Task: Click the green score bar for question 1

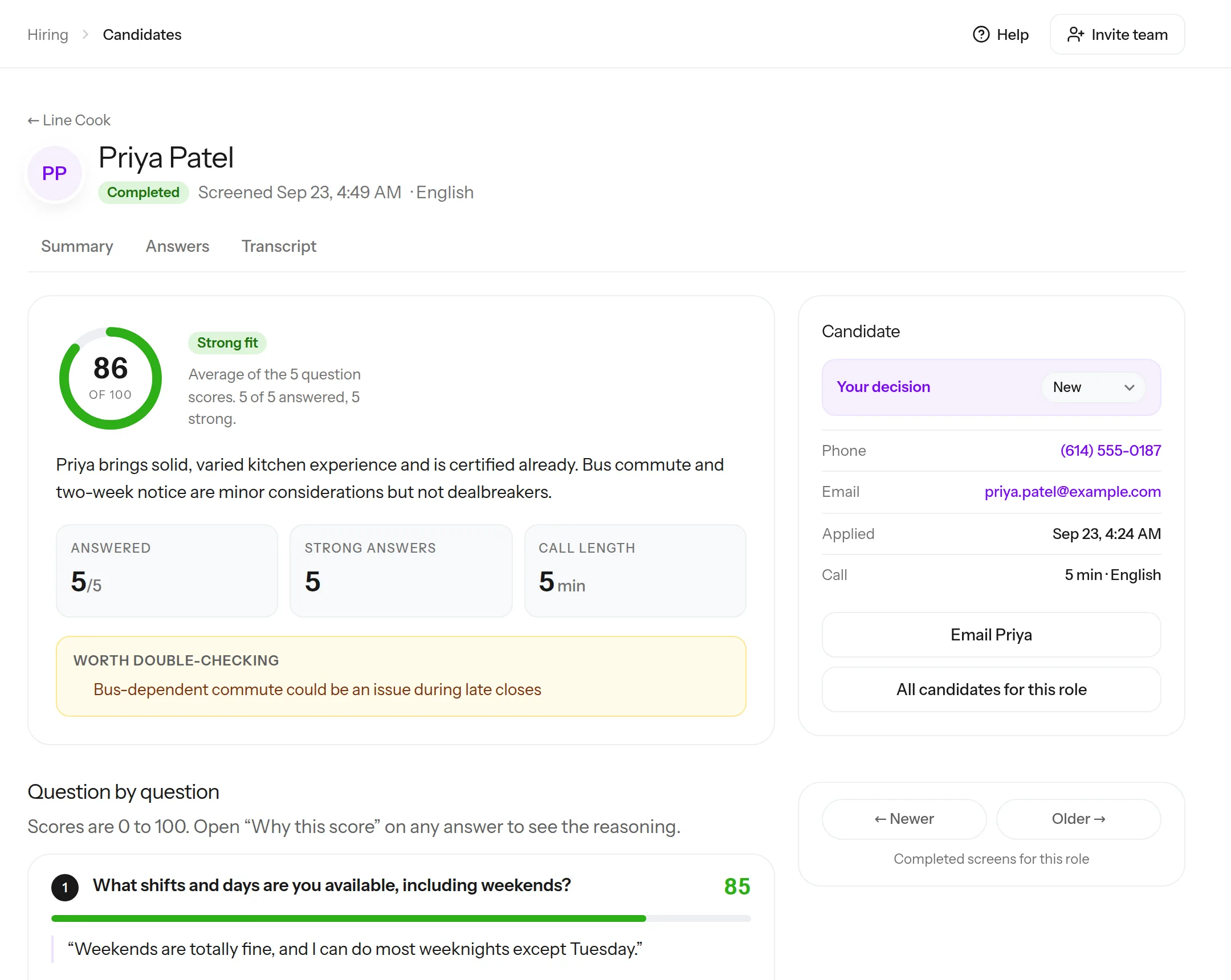Action: pyautogui.click(x=401, y=918)
